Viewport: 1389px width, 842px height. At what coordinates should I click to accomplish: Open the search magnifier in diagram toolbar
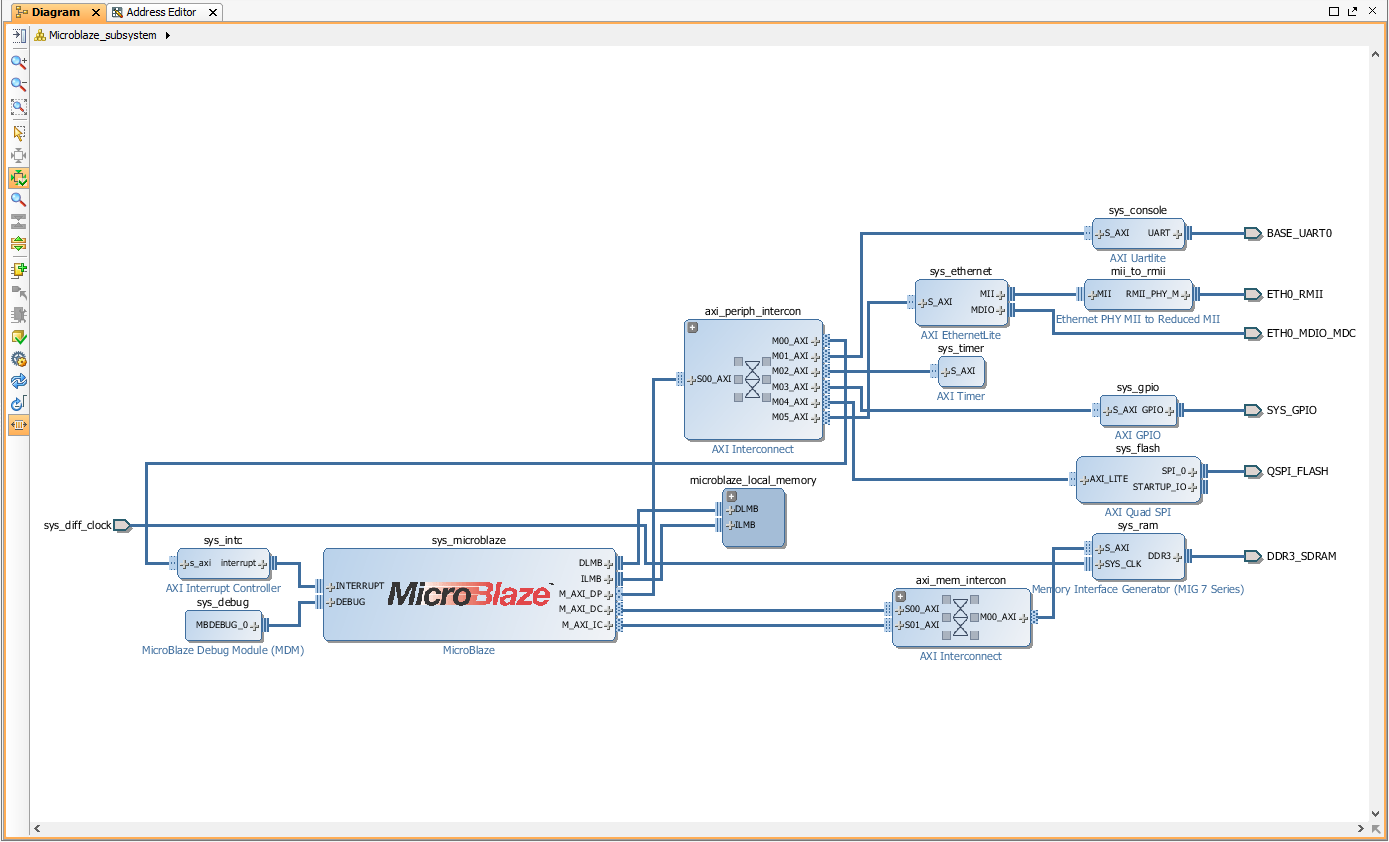18,200
